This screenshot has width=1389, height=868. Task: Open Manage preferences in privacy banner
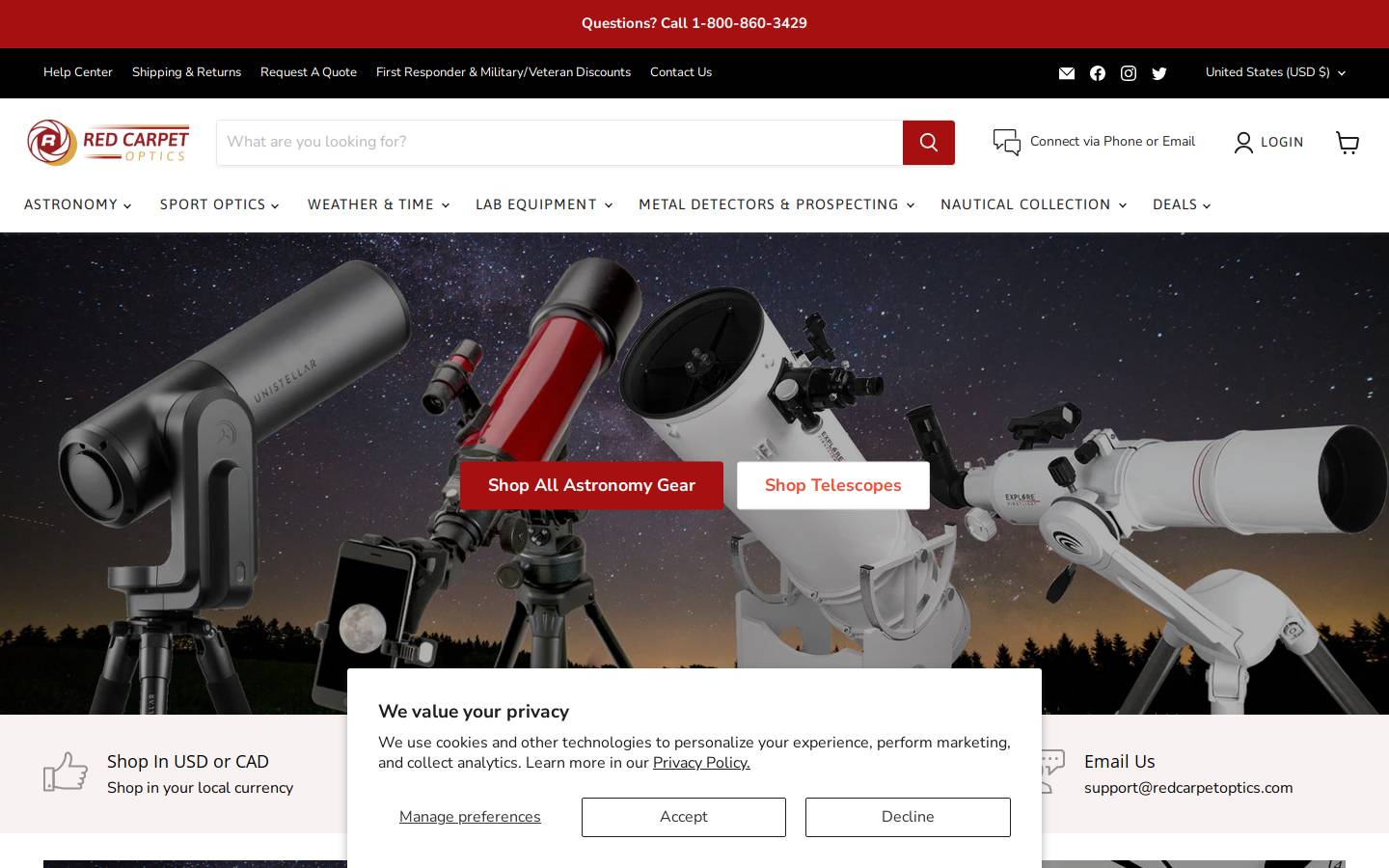click(470, 817)
